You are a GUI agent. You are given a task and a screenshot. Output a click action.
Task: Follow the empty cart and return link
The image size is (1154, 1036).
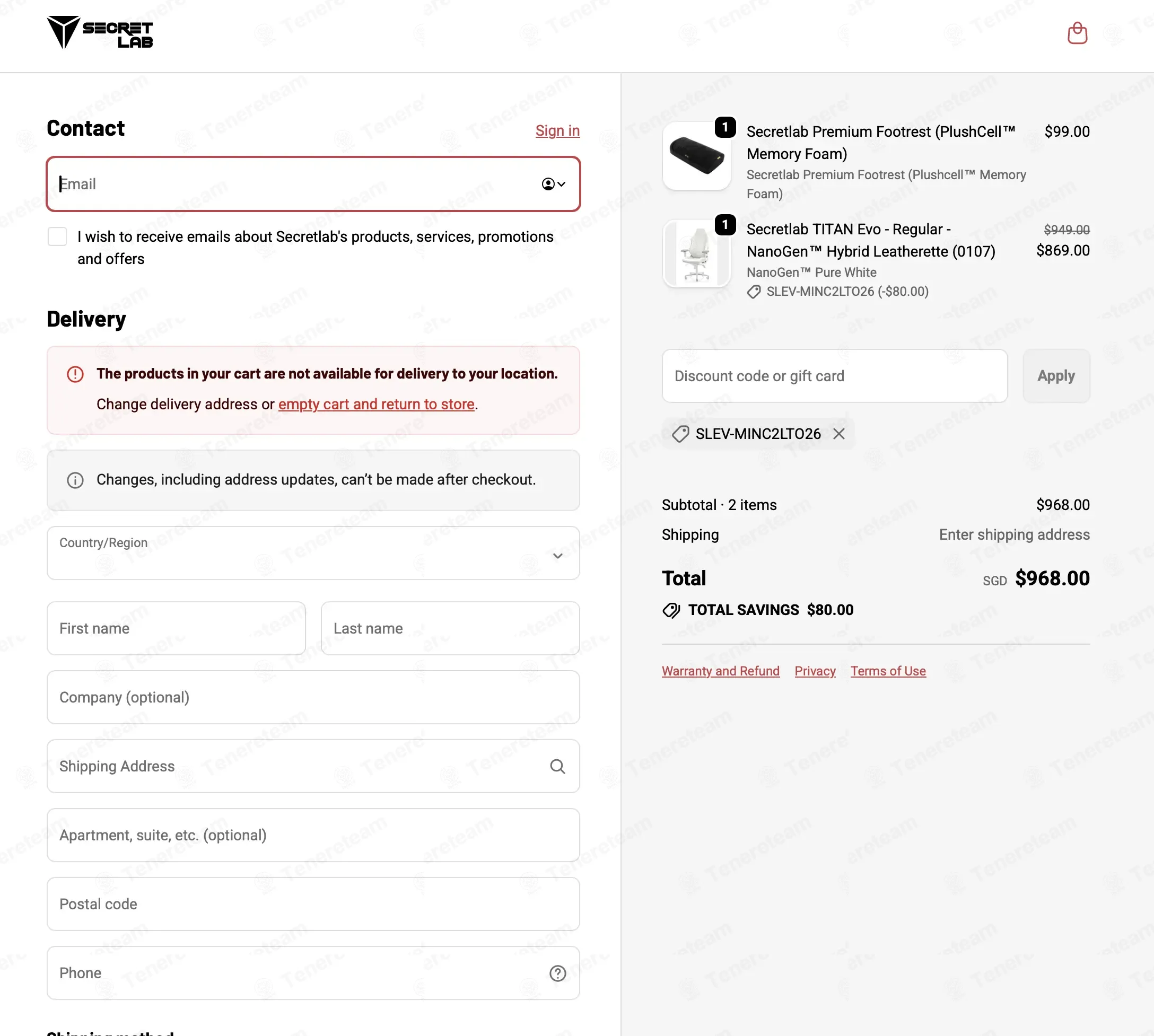click(x=377, y=404)
